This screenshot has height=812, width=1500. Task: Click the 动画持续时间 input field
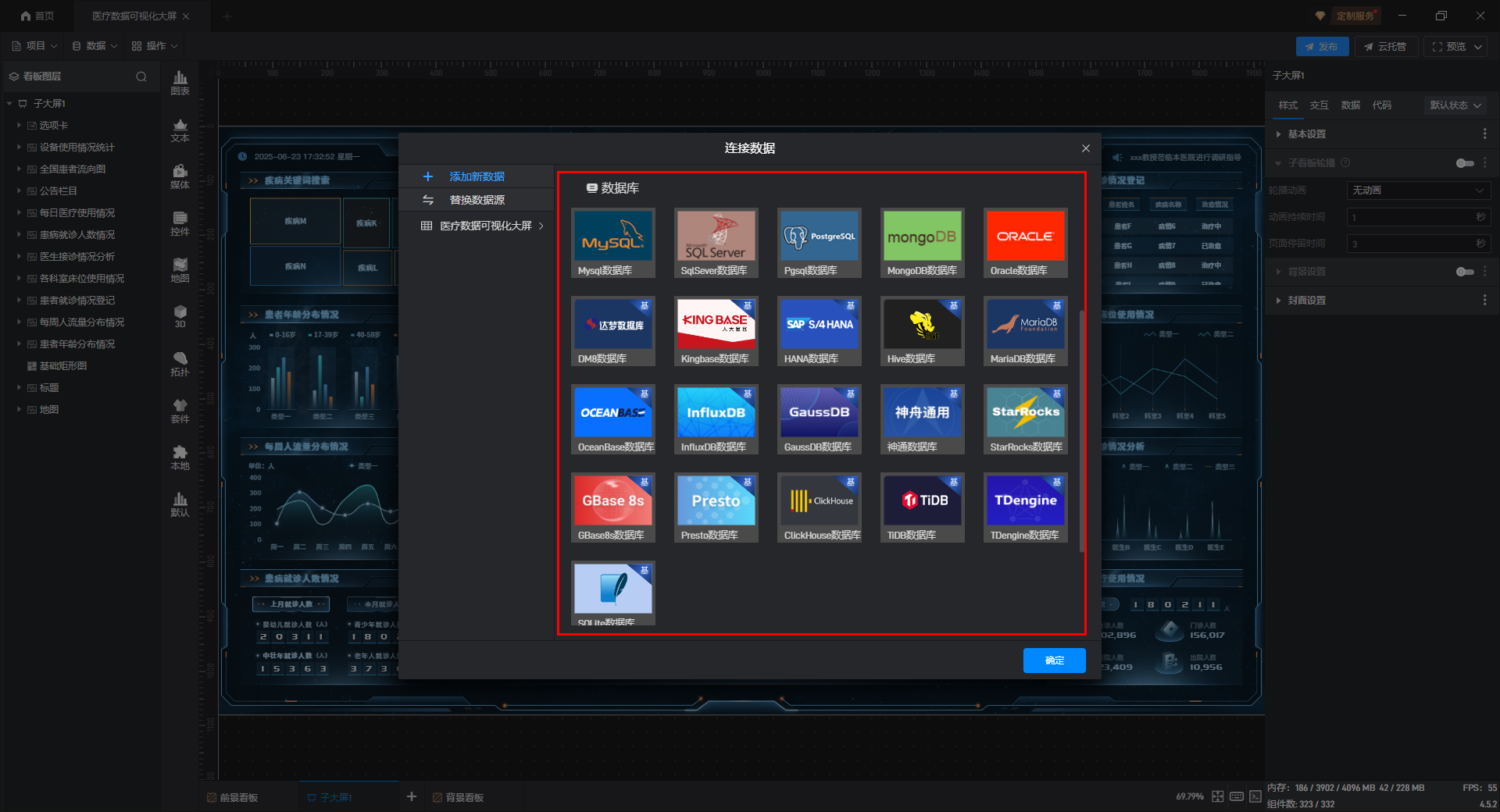(1419, 217)
